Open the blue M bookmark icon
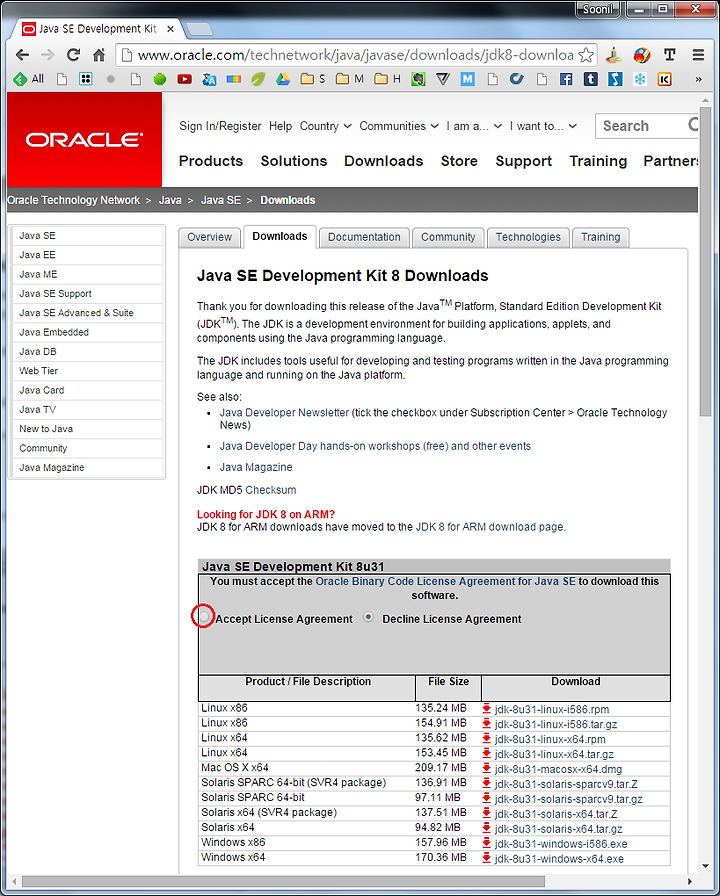 (x=467, y=79)
